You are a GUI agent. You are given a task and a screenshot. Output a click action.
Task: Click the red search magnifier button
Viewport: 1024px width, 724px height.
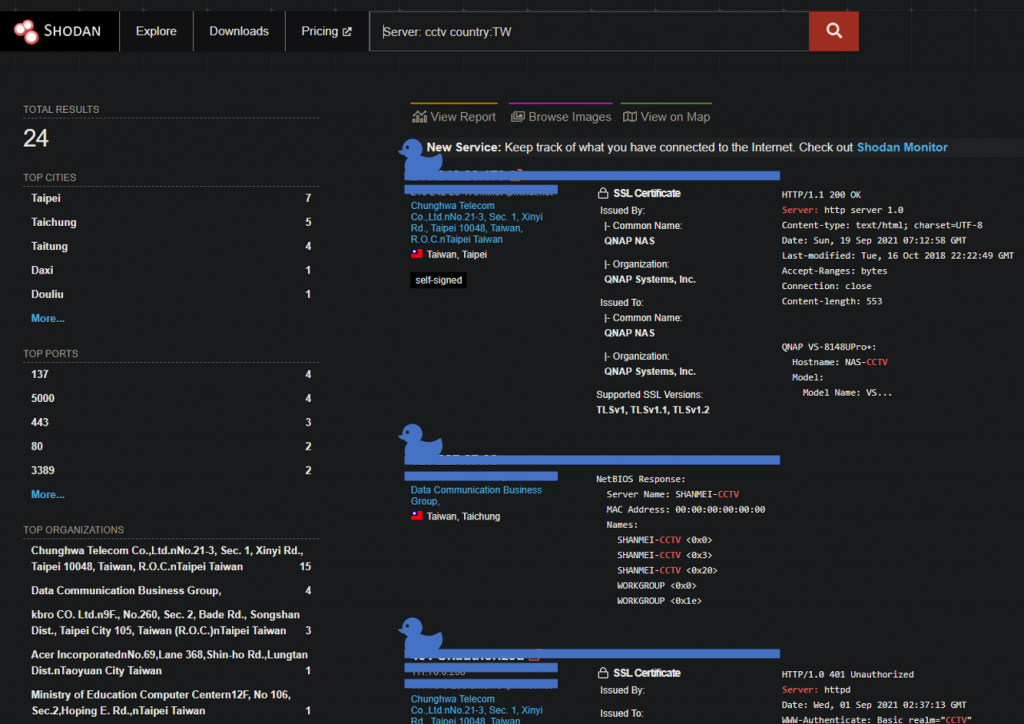pyautogui.click(x=833, y=31)
